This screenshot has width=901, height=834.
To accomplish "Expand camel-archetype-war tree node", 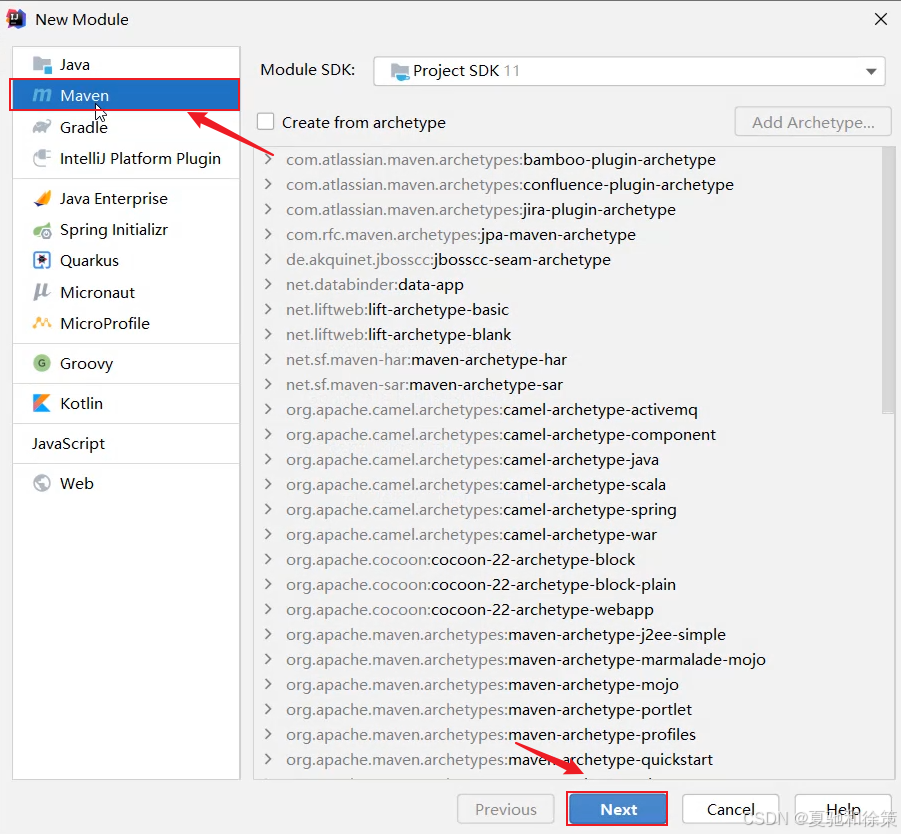I will click(268, 535).
